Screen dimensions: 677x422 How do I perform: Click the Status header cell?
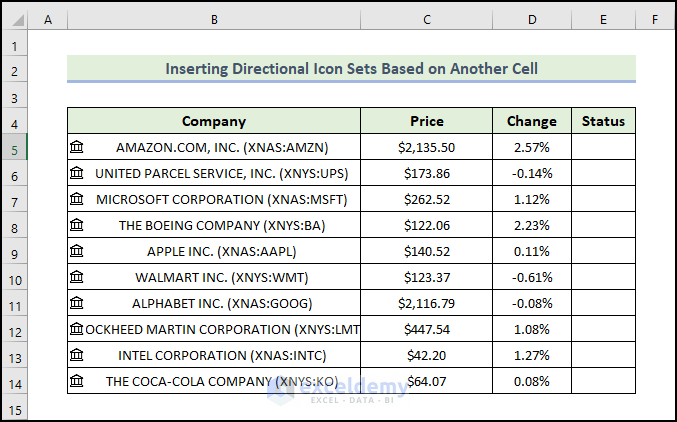tap(603, 121)
